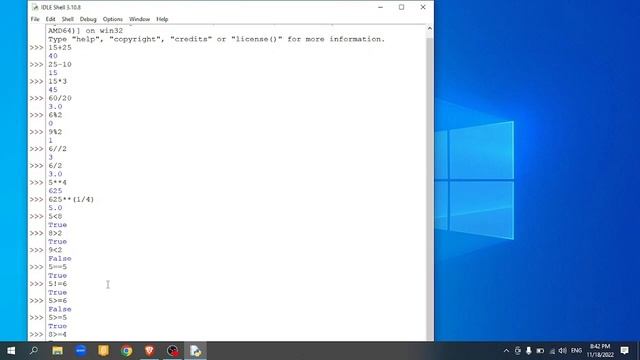Open the Window menu
The height and width of the screenshot is (360, 640).
tap(139, 19)
